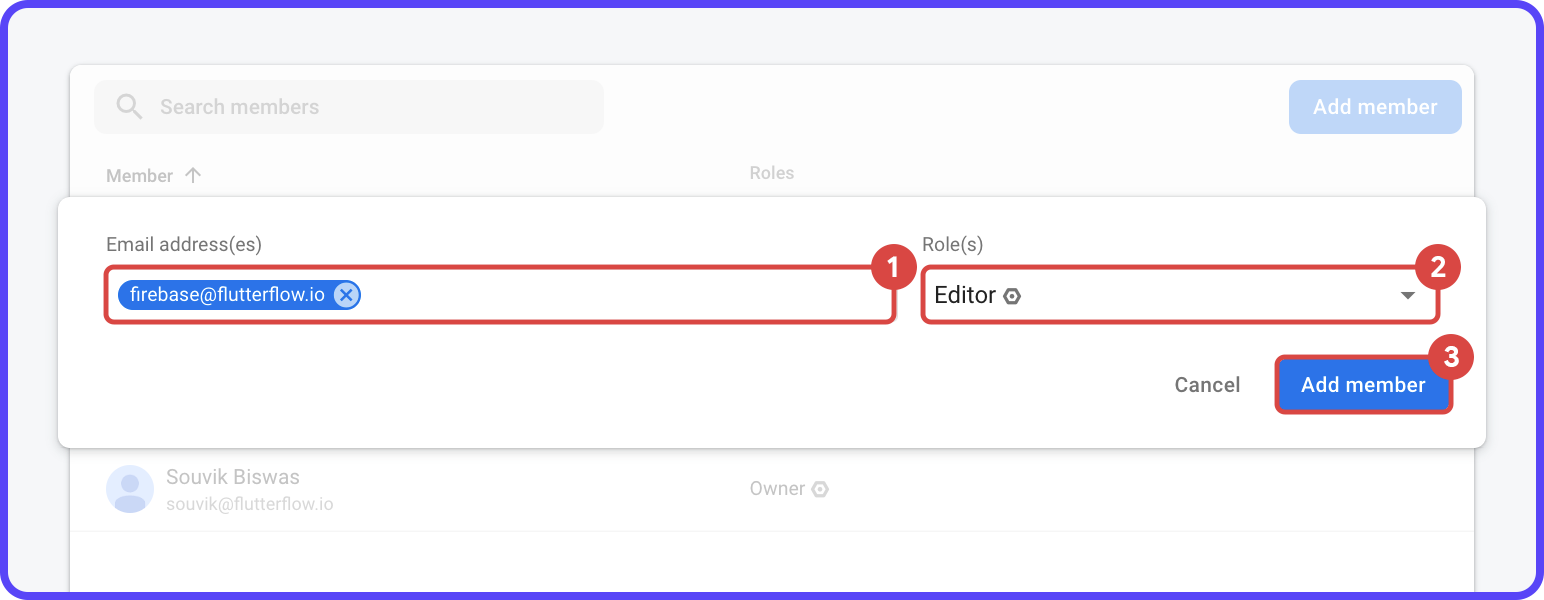The width and height of the screenshot is (1544, 600).
Task: Click the Search members input box
Action: click(350, 106)
